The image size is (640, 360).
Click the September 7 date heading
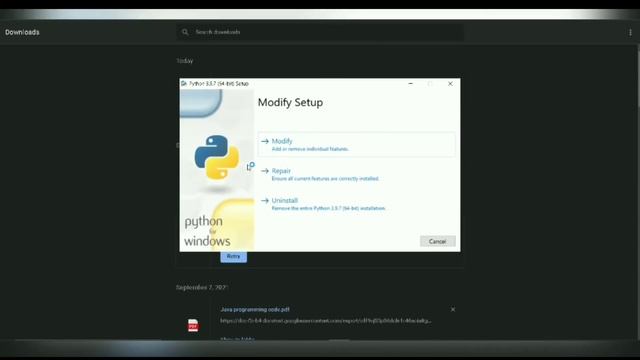pos(202,287)
